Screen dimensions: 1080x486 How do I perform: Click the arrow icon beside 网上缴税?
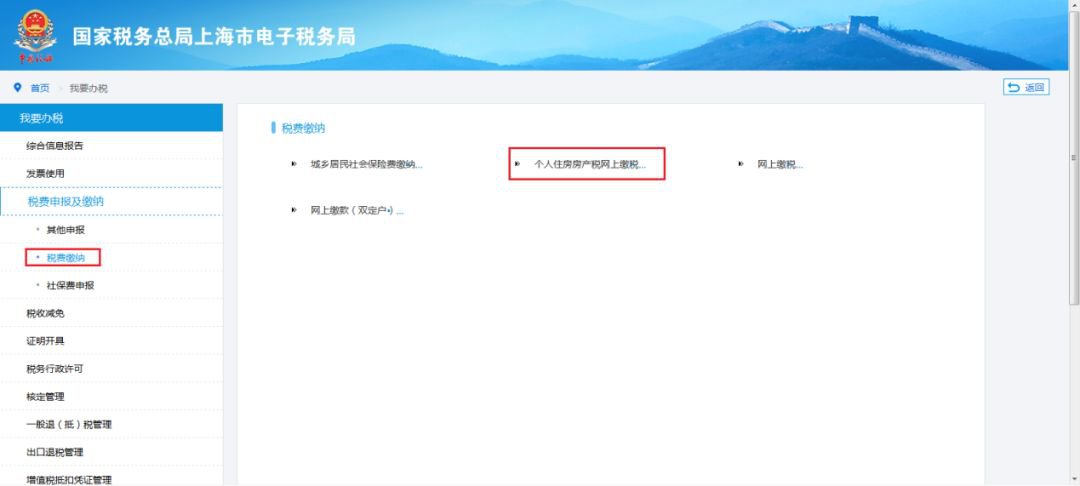[741, 164]
